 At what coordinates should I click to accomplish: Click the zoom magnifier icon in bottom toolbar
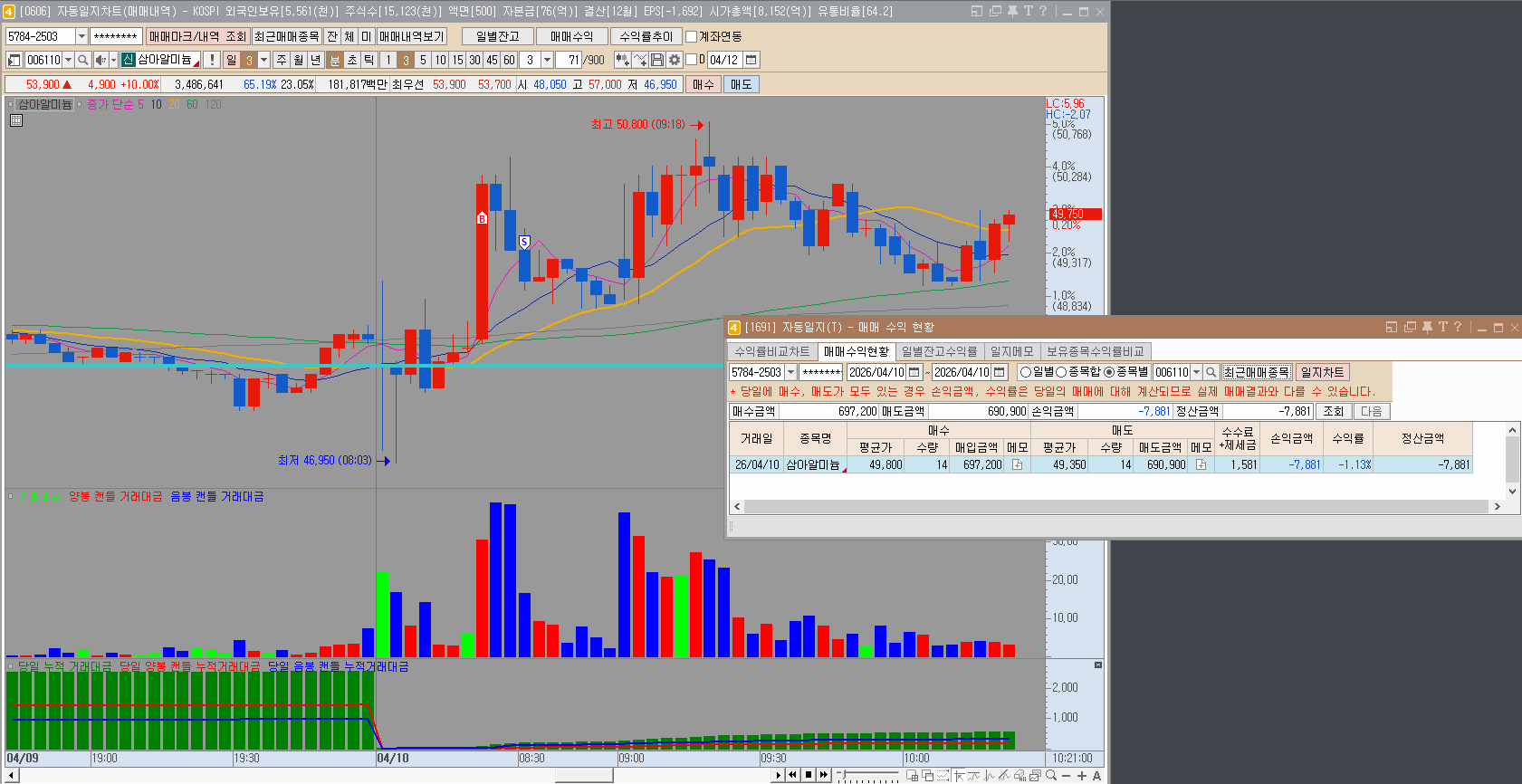tap(1051, 775)
